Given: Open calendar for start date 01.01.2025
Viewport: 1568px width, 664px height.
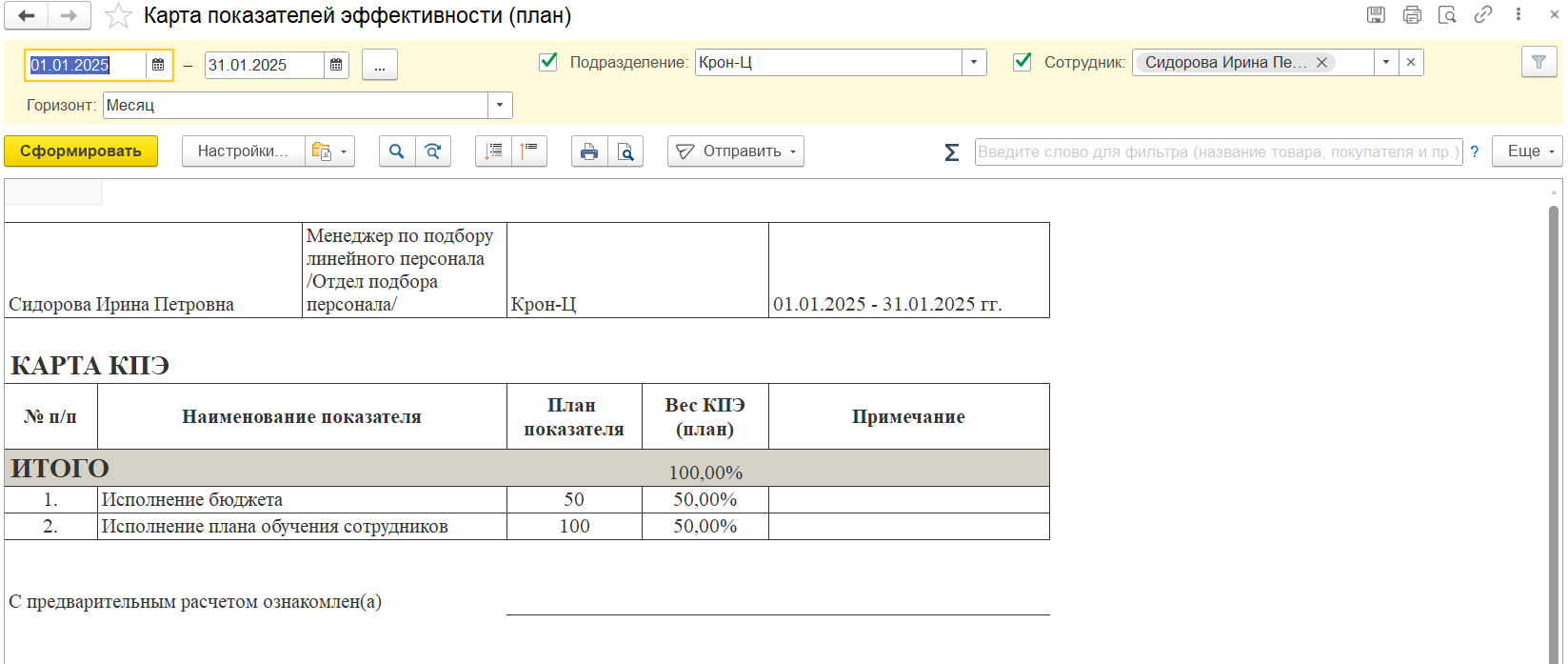Looking at the screenshot, I should pyautogui.click(x=158, y=65).
